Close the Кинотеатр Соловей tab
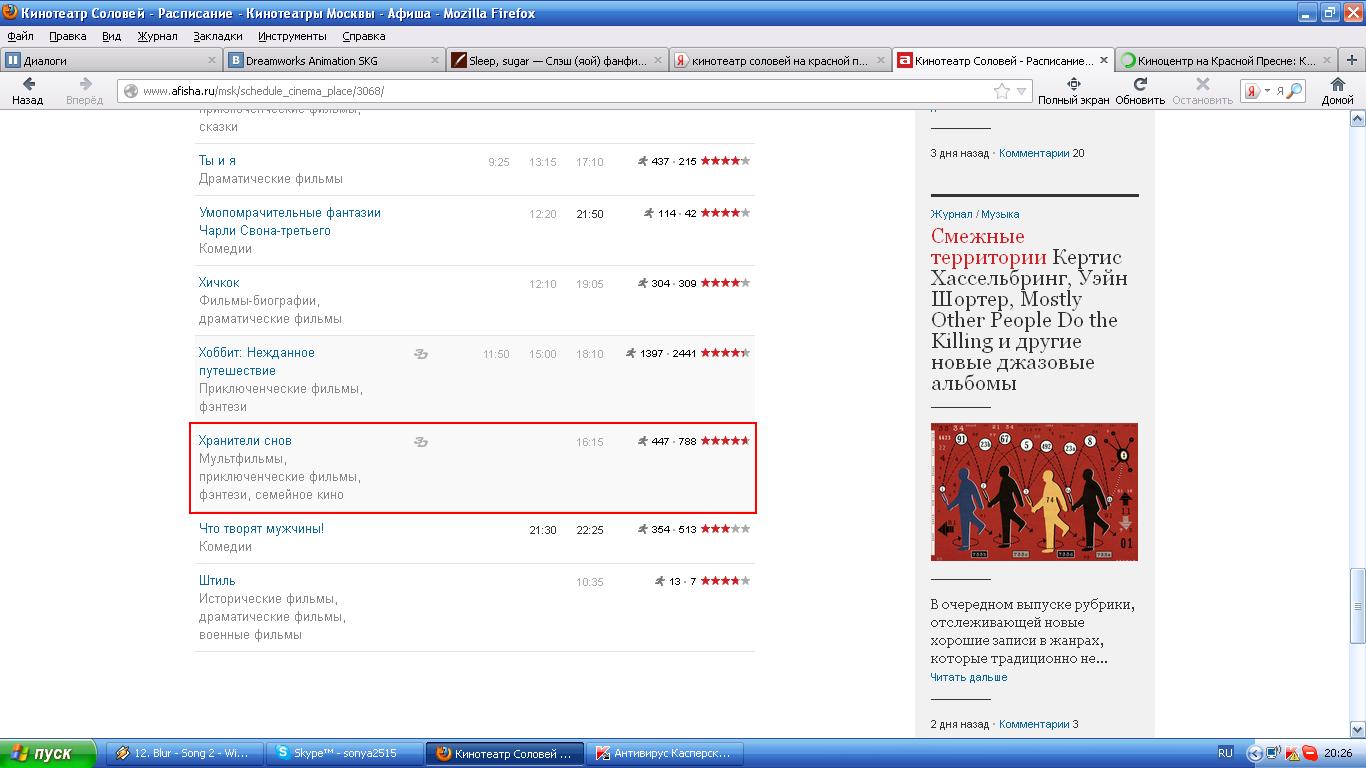The width and height of the screenshot is (1366, 768). tap(1105, 60)
